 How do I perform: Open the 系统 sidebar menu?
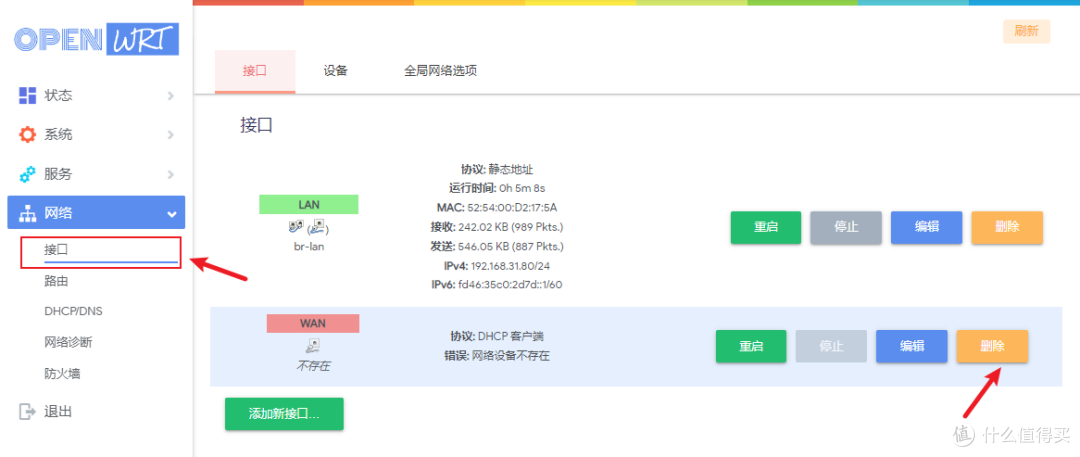[96, 135]
